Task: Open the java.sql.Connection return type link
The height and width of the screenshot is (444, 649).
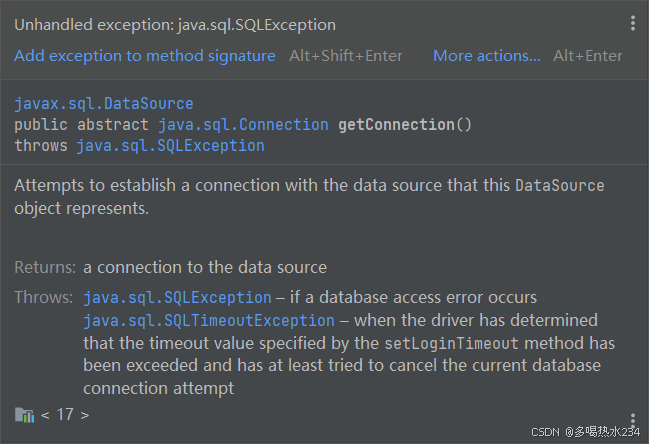Action: click(243, 125)
